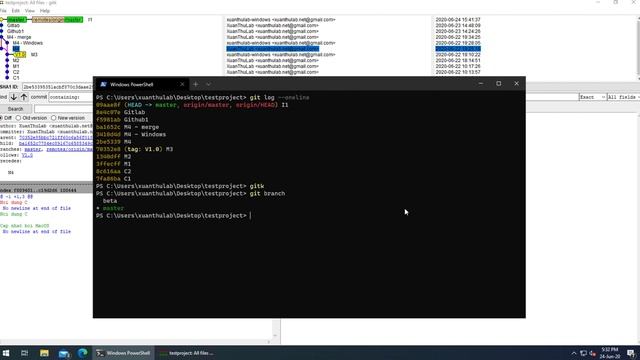Screen dimensions: 640x360
Task: Open the volume icon in system tray
Action: click(x=592, y=353)
